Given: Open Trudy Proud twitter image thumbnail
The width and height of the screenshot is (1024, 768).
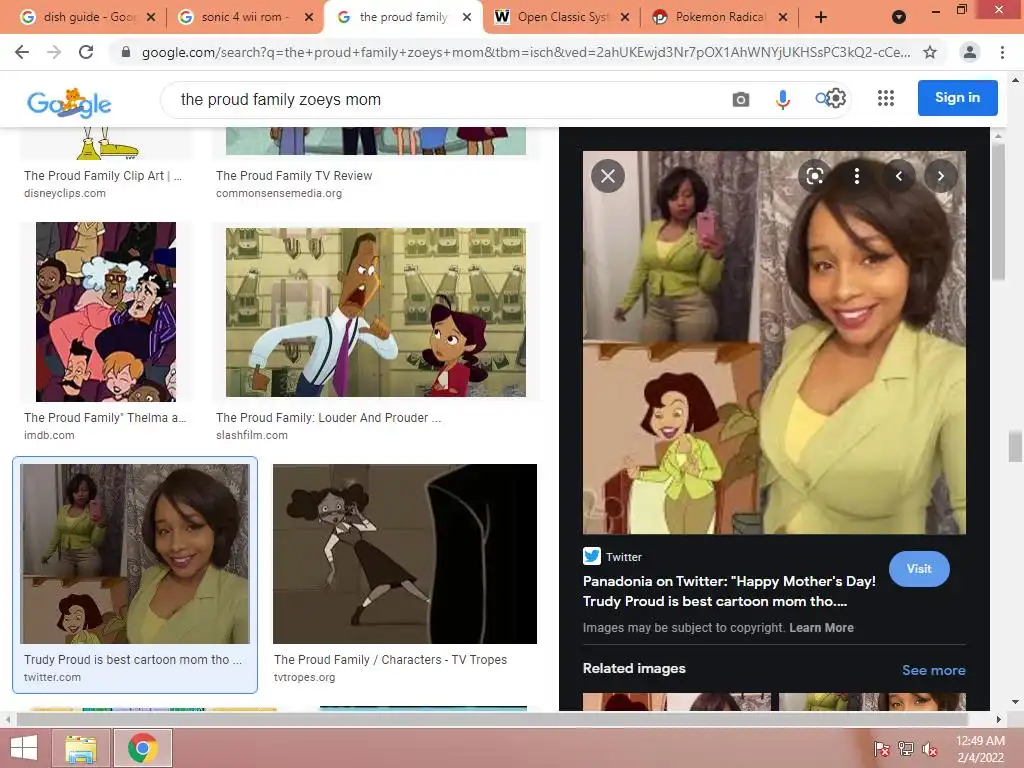Looking at the screenshot, I should pyautogui.click(x=135, y=554).
